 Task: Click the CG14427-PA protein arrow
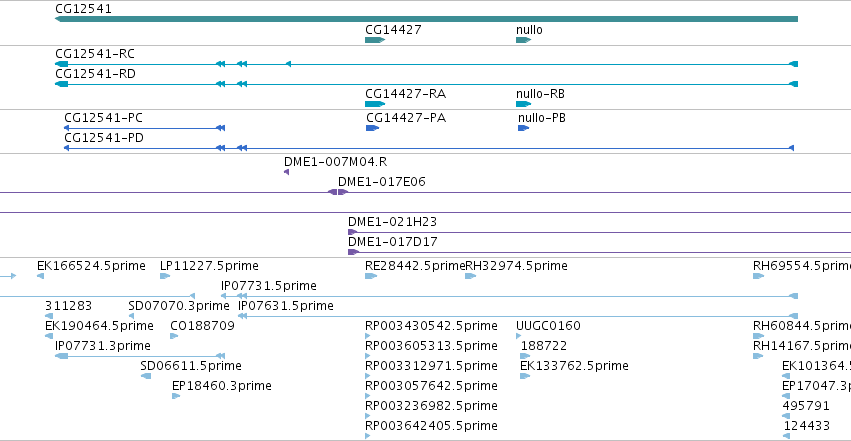(x=372, y=128)
